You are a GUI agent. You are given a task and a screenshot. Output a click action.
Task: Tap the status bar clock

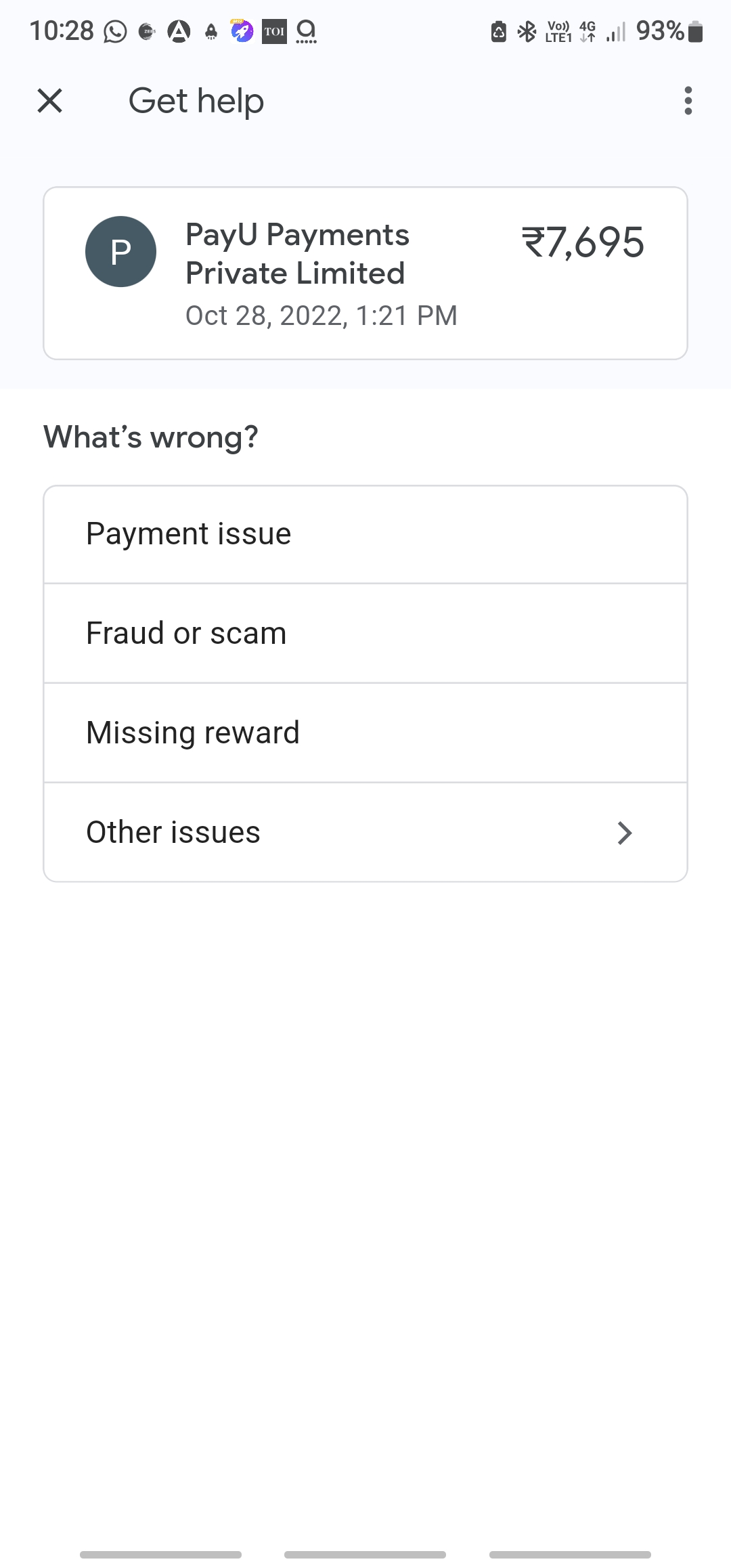[x=62, y=31]
